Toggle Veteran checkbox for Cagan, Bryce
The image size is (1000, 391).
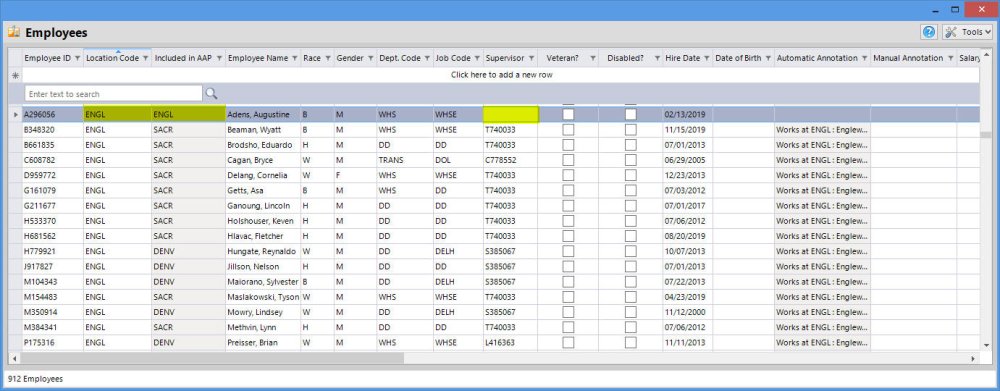568,160
